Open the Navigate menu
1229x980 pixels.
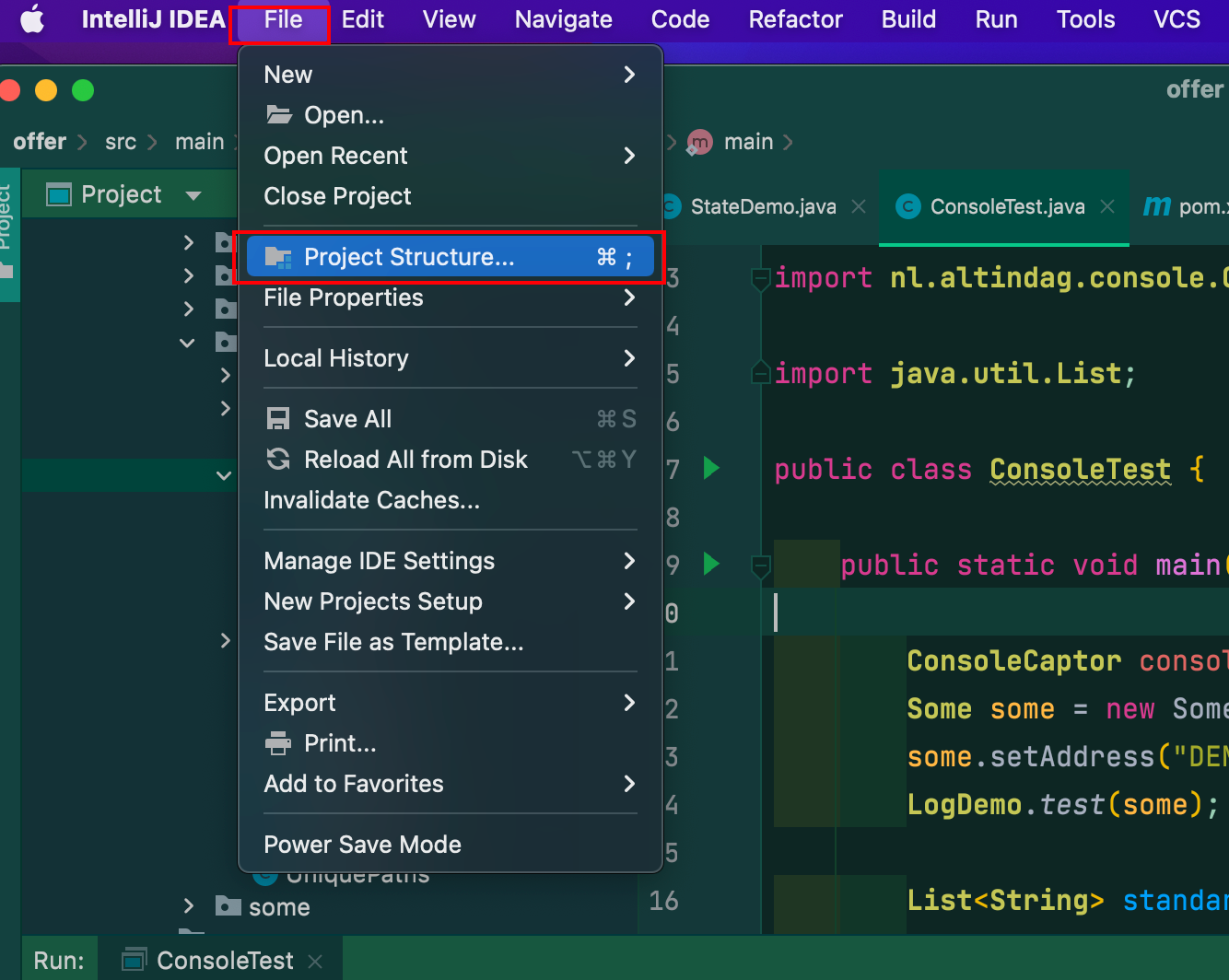pos(563,18)
